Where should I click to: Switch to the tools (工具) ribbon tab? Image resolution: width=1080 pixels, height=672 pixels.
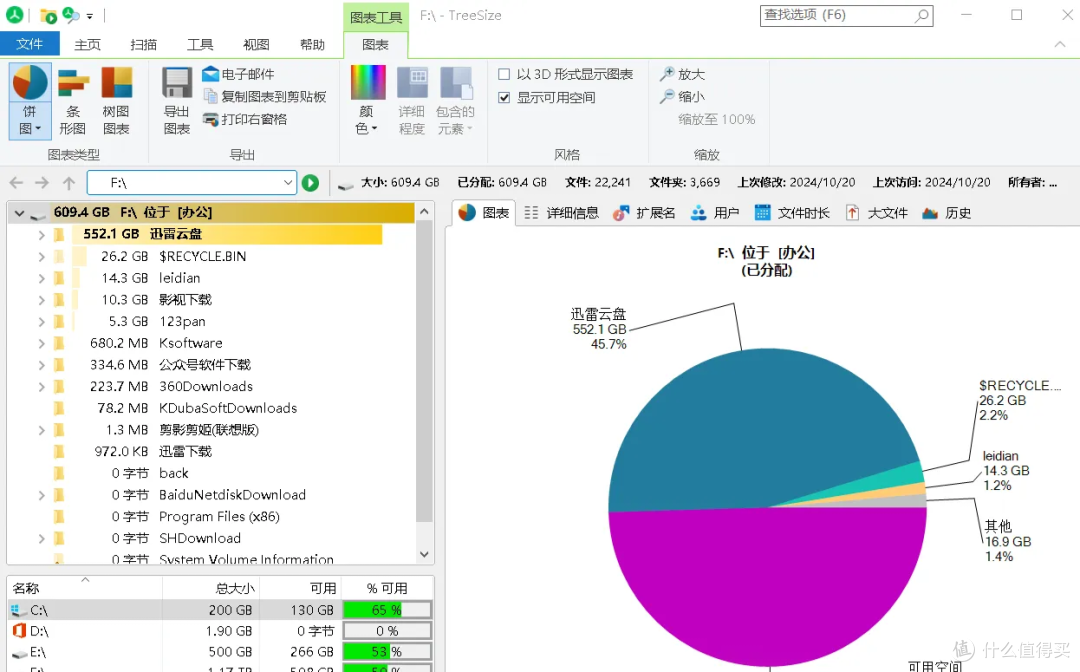[x=200, y=45]
